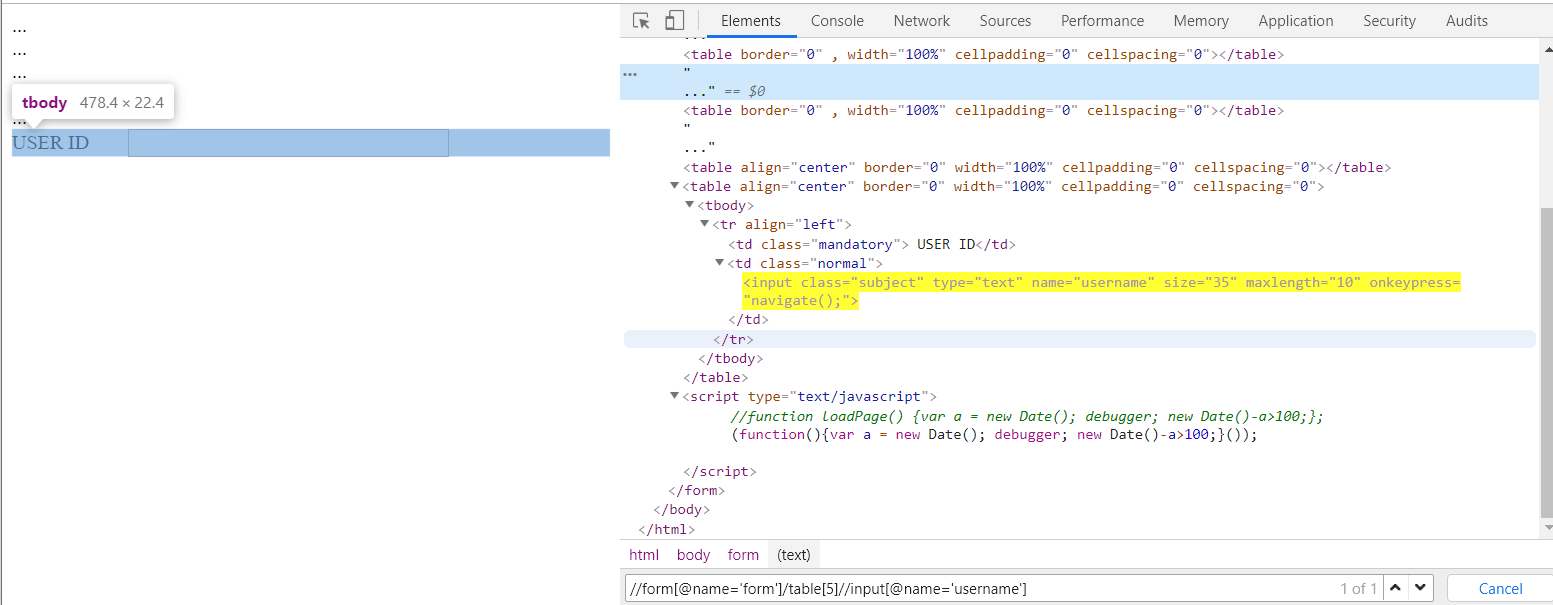Activate the inspect element picker icon
The height and width of the screenshot is (605, 1553).
642,21
